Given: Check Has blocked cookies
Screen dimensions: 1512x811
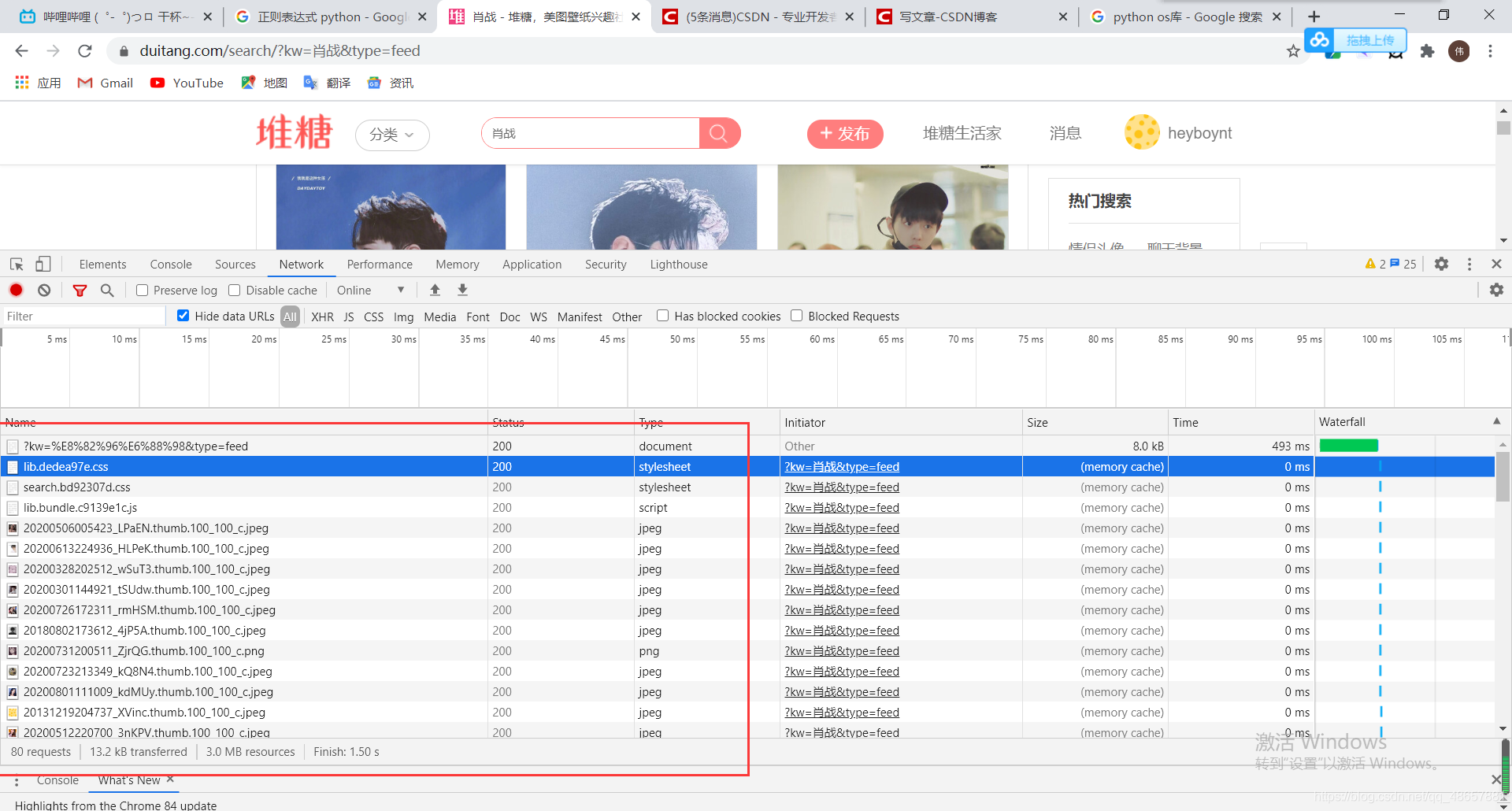Looking at the screenshot, I should pyautogui.click(x=663, y=316).
